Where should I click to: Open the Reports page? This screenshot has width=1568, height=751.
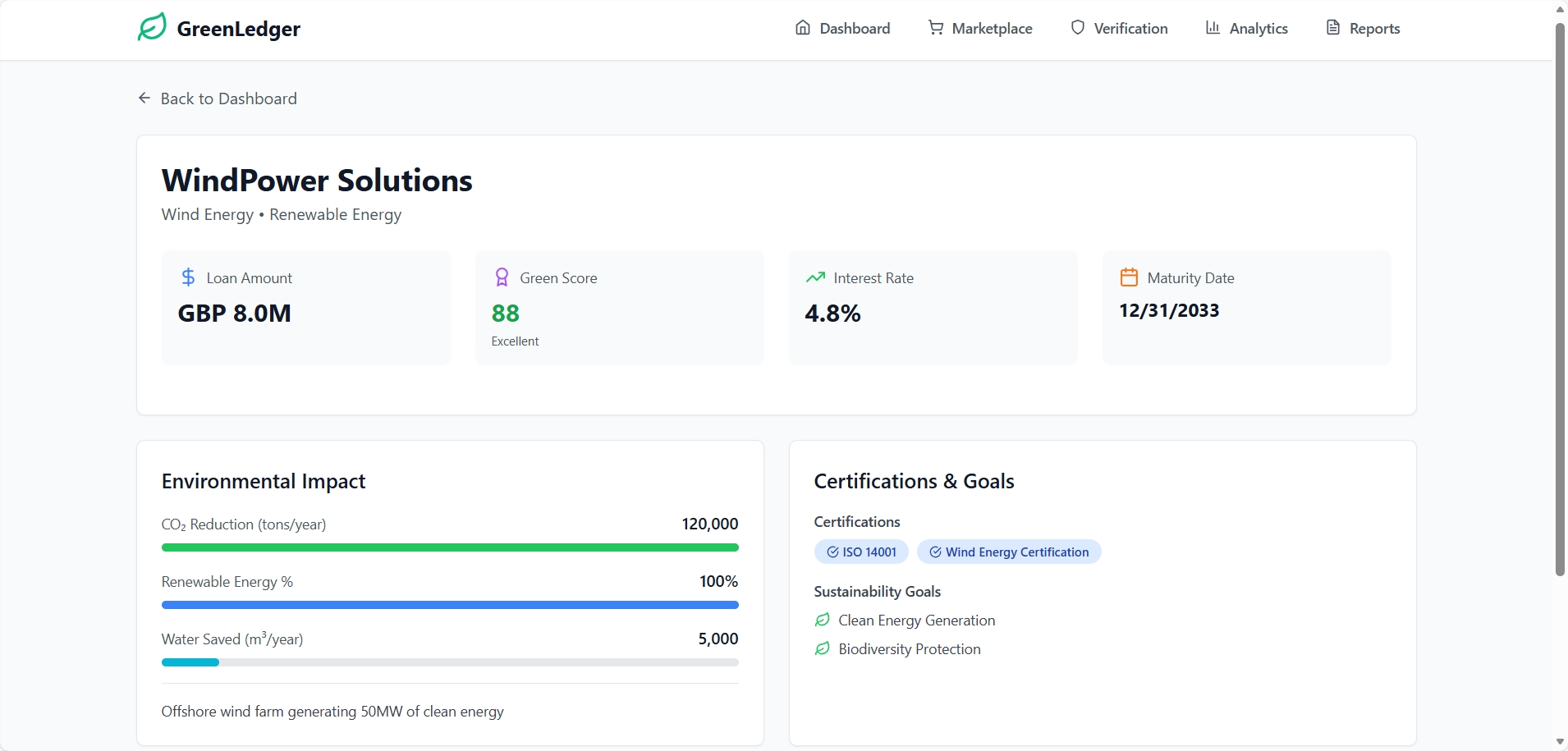(x=1363, y=29)
